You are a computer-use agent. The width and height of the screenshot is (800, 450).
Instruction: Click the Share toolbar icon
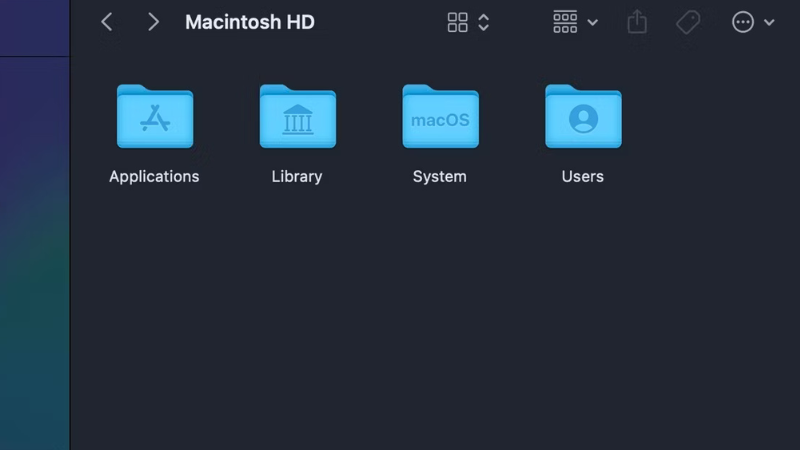pyautogui.click(x=637, y=22)
